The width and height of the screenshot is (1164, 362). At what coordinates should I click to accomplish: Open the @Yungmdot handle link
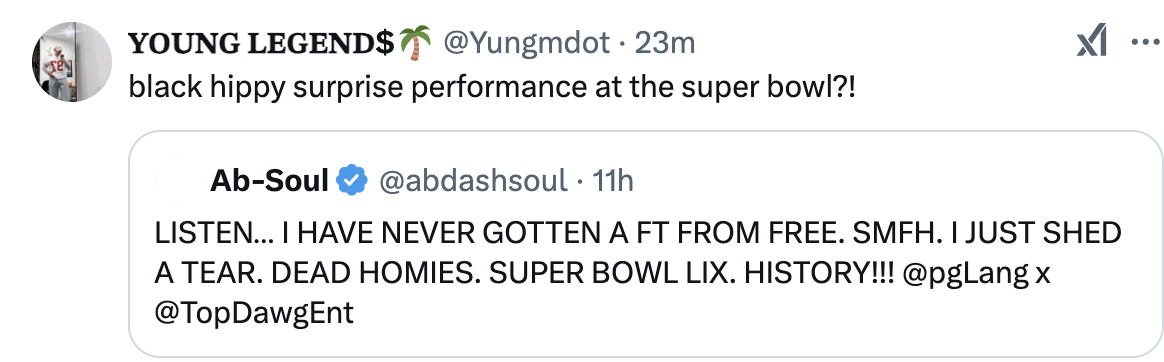tap(527, 44)
